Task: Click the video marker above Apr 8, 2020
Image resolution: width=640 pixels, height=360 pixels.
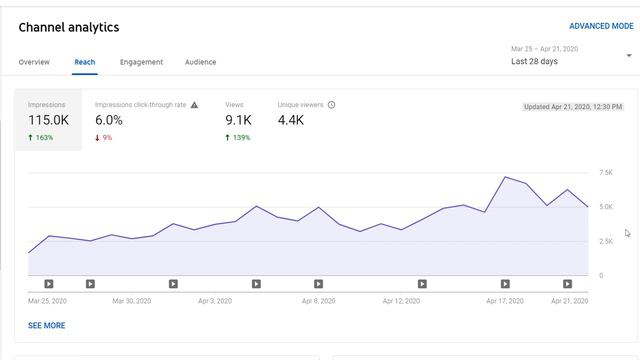Action: [x=318, y=284]
